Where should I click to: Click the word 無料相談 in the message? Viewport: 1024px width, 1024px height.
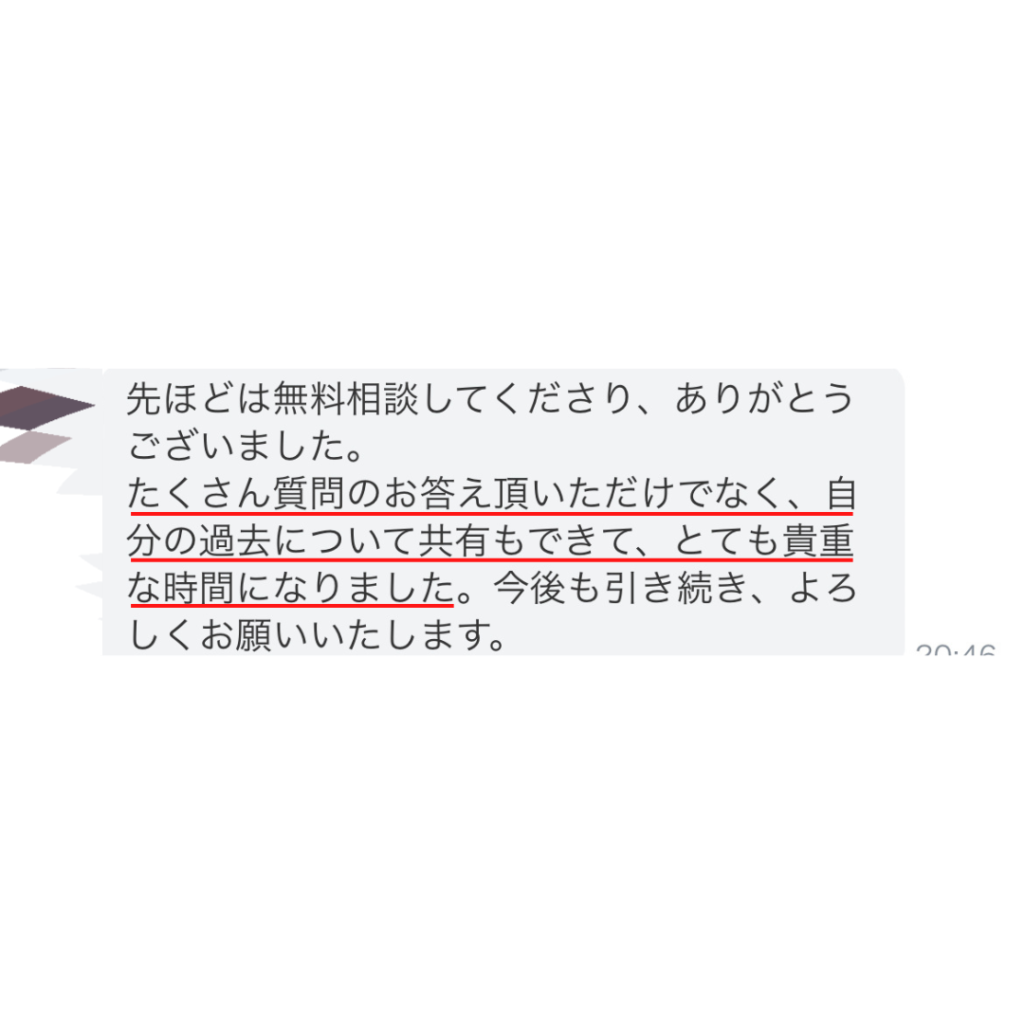[x=345, y=398]
